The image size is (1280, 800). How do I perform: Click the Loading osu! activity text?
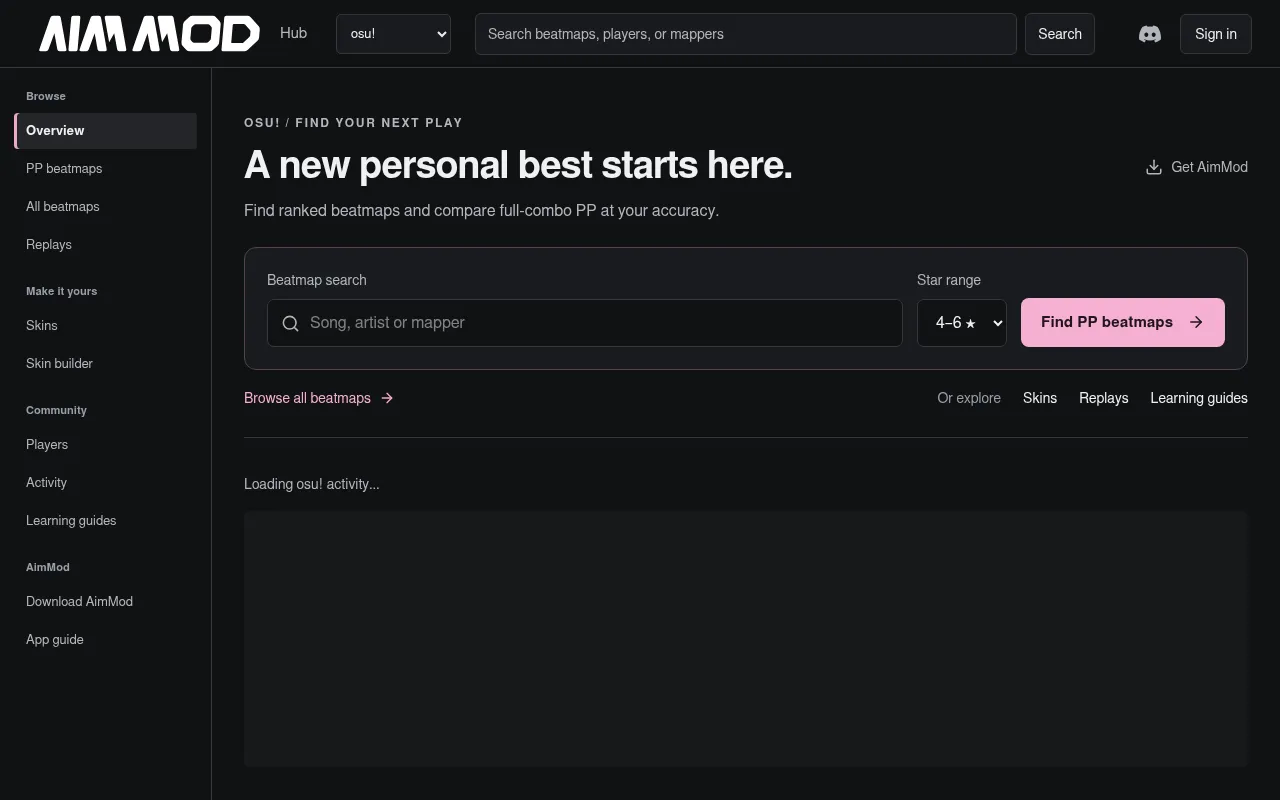pos(312,484)
